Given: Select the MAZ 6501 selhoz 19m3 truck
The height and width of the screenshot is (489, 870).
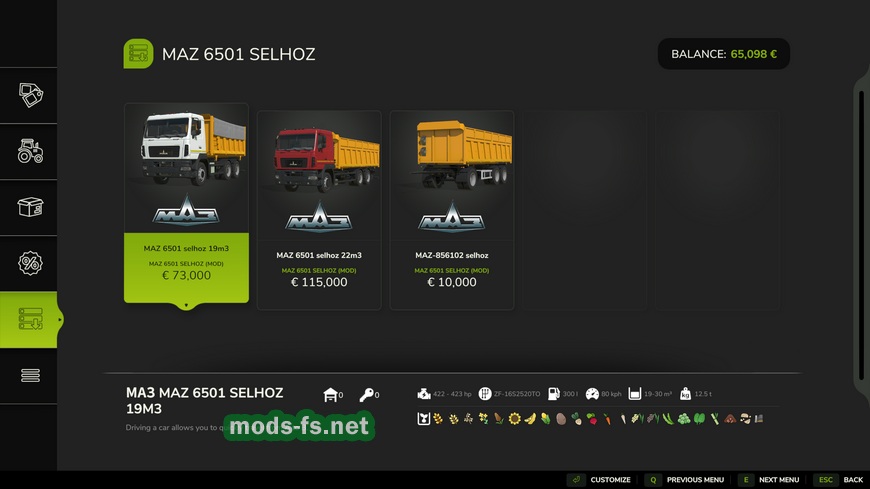Looking at the screenshot, I should pyautogui.click(x=186, y=203).
